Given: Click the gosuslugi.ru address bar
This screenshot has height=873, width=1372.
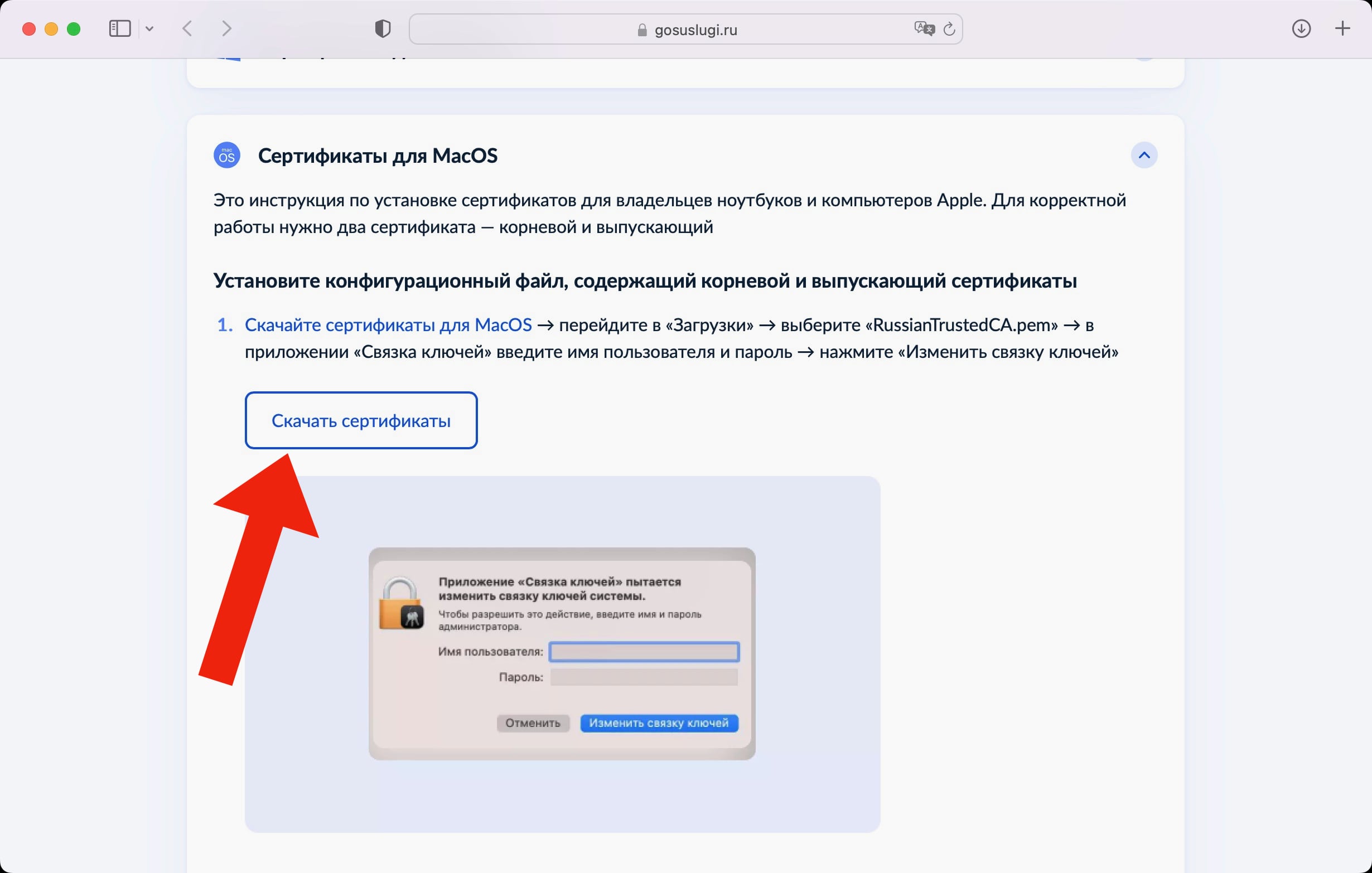Looking at the screenshot, I should (x=685, y=29).
